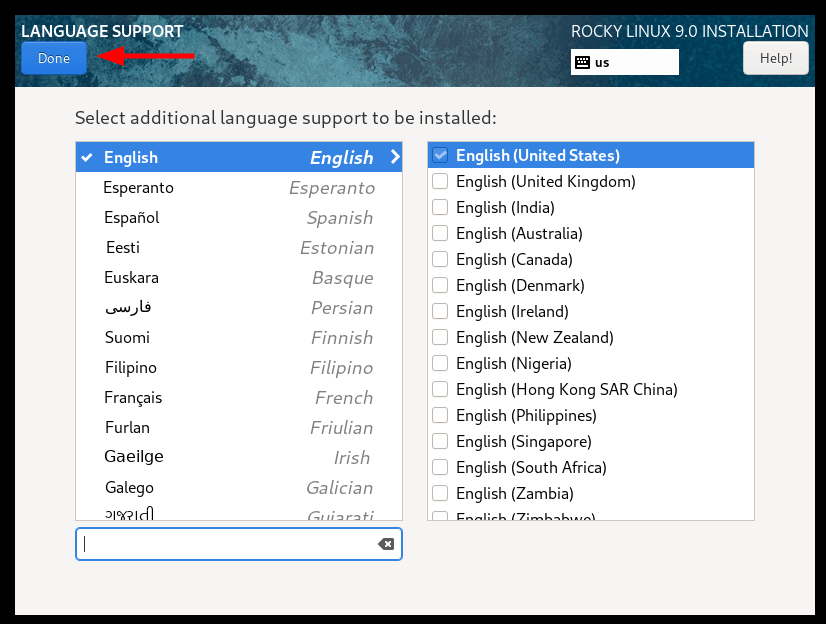Select Eesti (Estonian) row
Viewport: 826px width, 624px height.
(239, 247)
